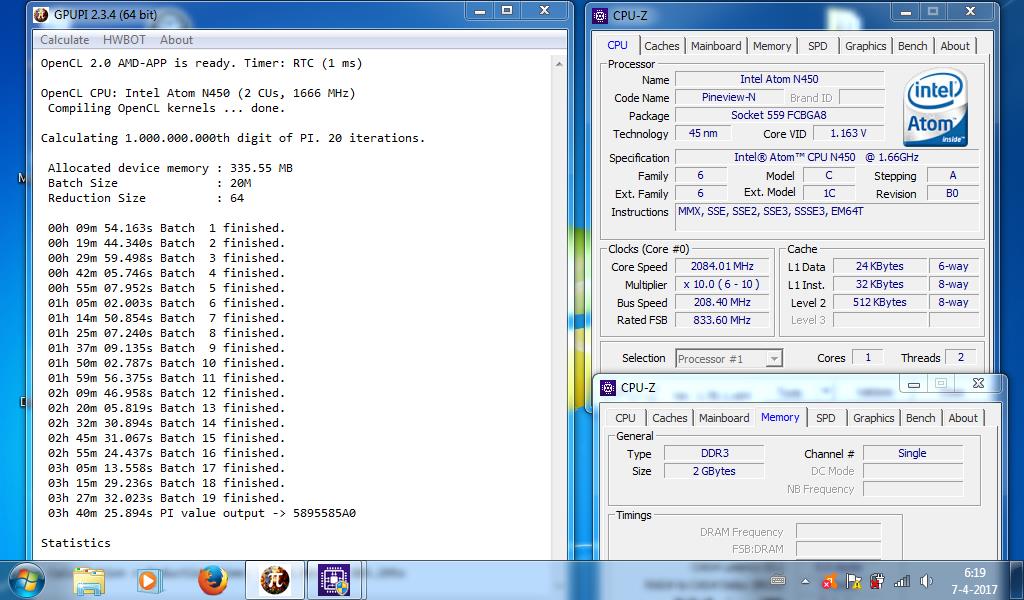Click the antivirus tray icon with red X

coord(829,580)
